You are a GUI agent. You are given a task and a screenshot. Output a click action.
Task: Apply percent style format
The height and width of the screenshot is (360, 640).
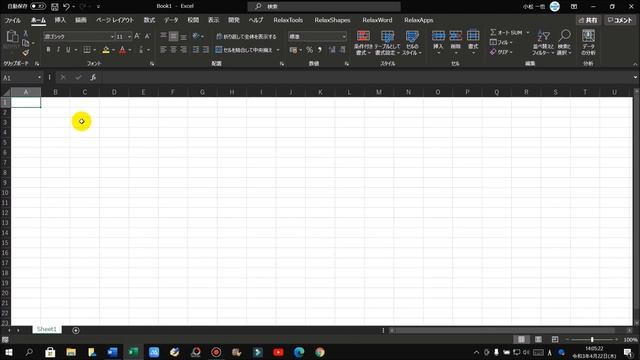click(309, 50)
